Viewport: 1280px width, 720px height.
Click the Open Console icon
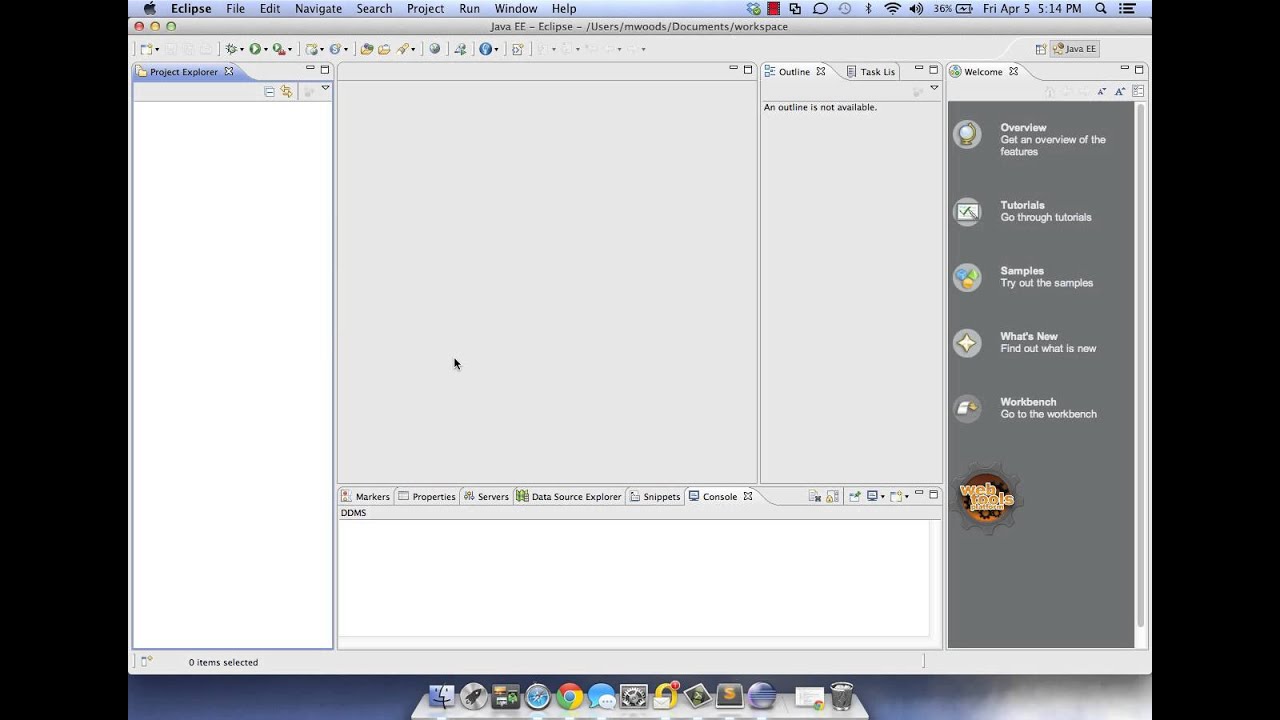point(896,496)
